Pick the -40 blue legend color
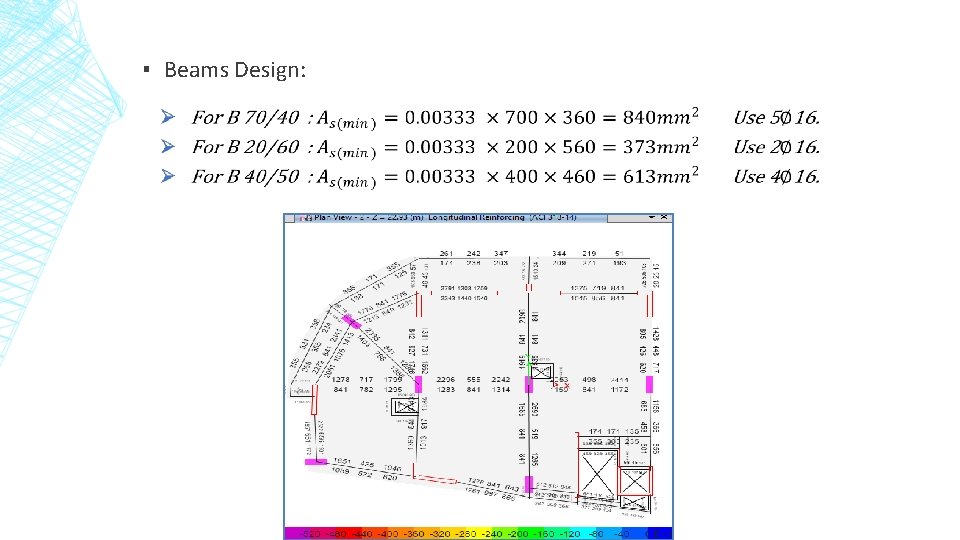 point(622,534)
